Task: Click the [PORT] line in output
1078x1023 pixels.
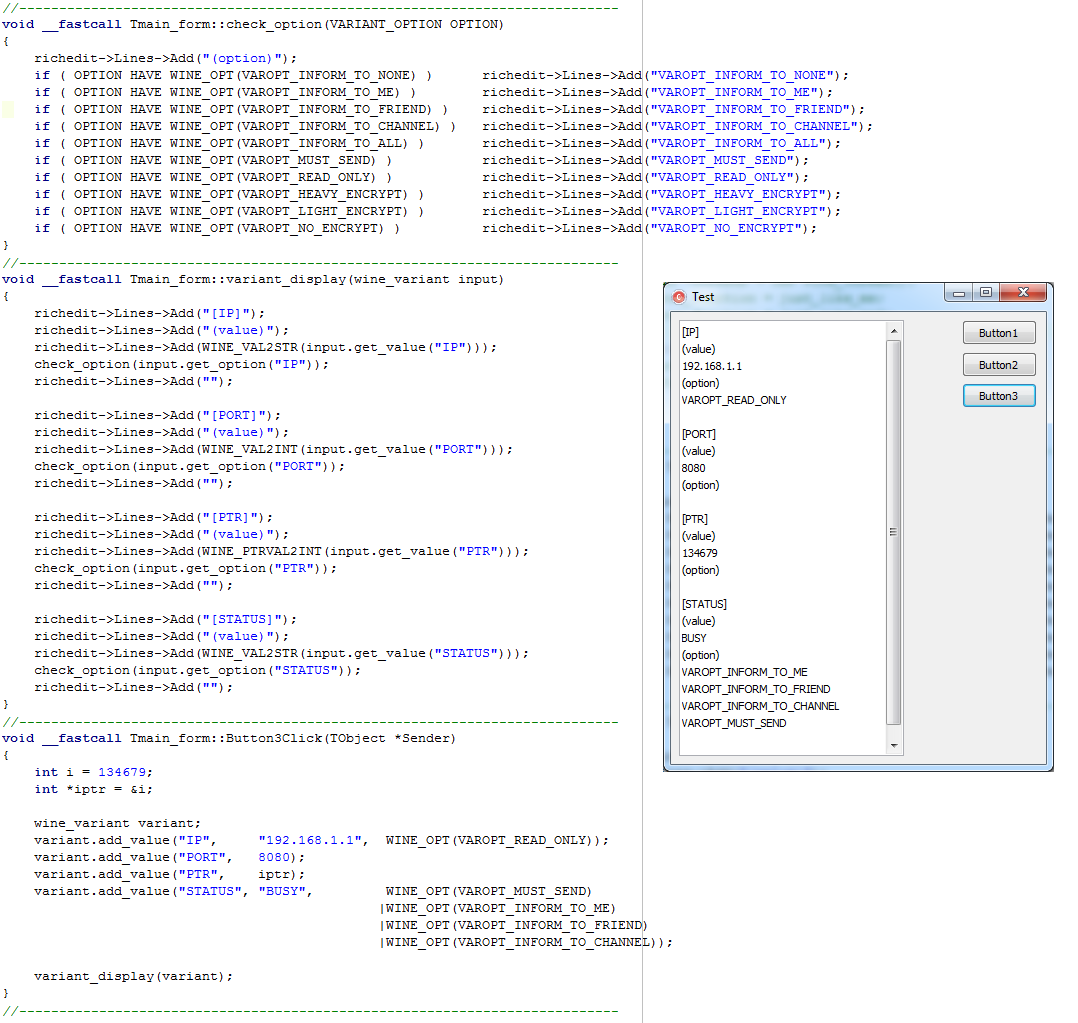Action: (x=698, y=434)
